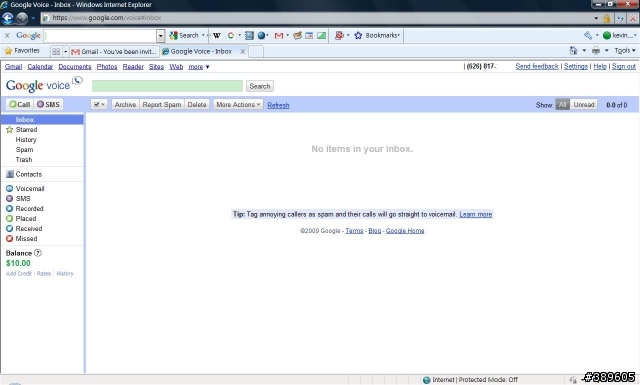Click the Gmail M icon in Google toolbar
This screenshot has width=640, height=385.
279,36
